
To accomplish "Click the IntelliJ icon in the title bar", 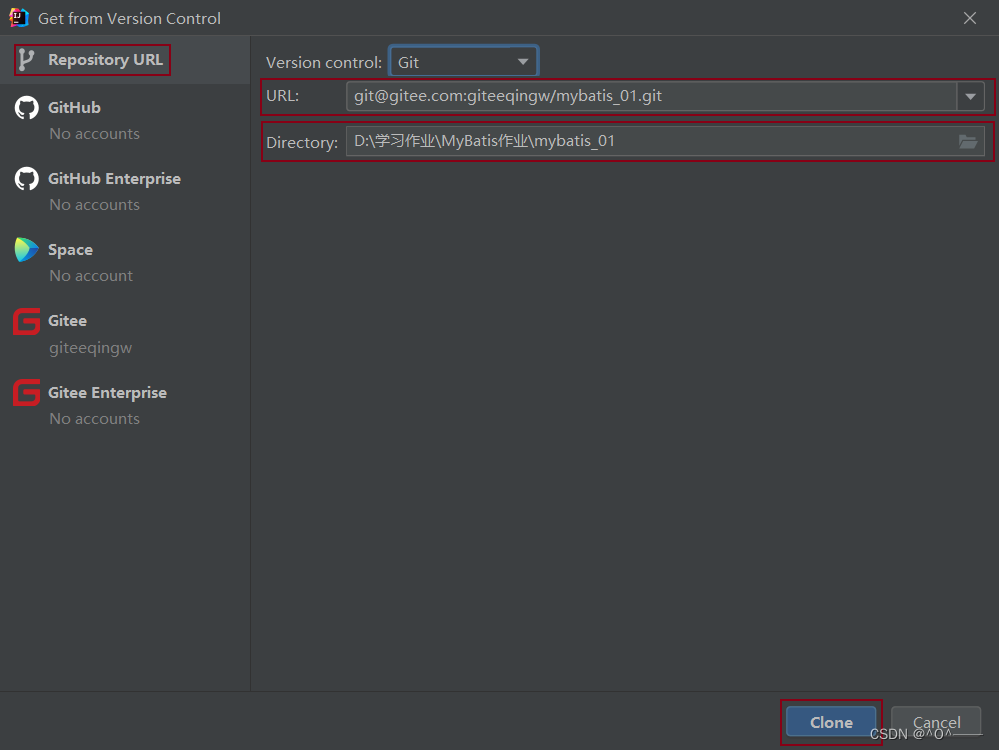I will pyautogui.click(x=19, y=18).
